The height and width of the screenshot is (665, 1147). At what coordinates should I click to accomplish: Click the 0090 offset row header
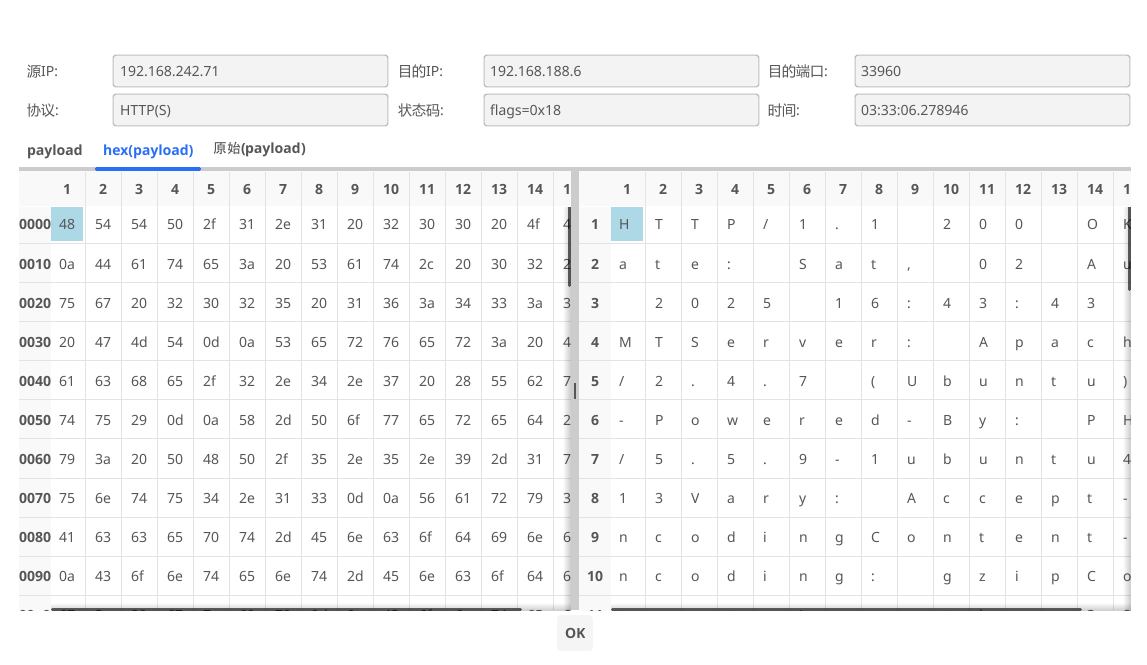[35, 576]
